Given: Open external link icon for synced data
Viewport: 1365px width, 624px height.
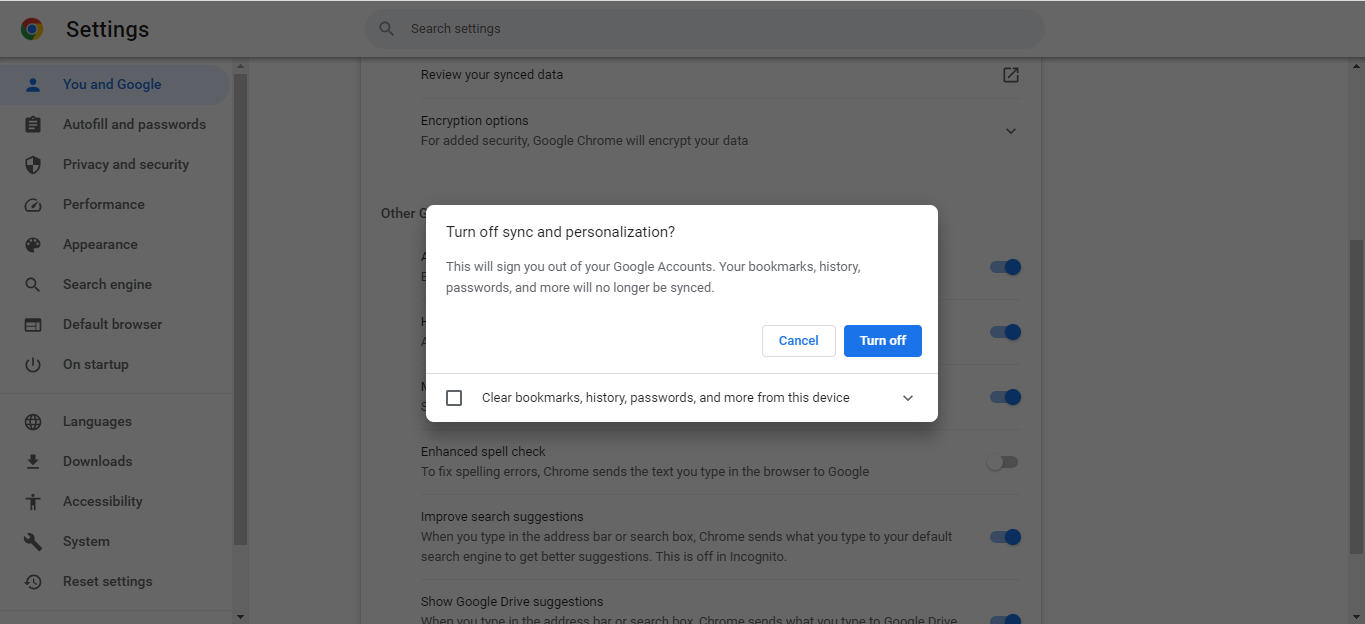Looking at the screenshot, I should 1011,75.
